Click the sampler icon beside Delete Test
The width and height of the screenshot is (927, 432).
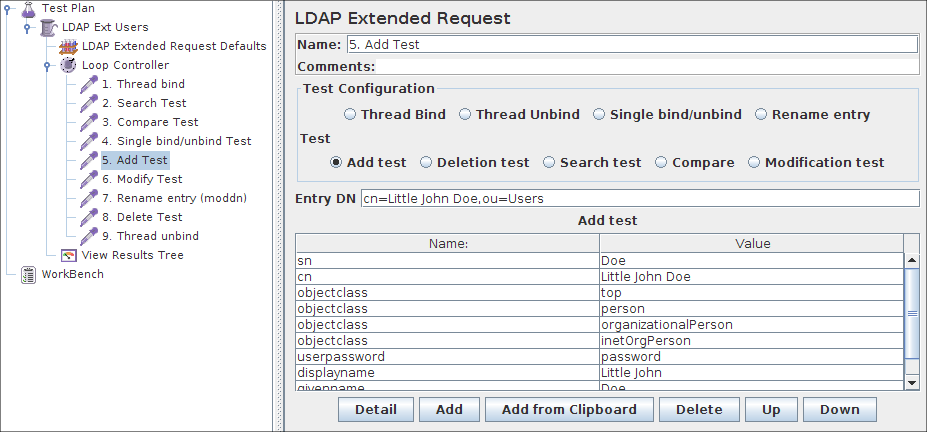point(88,217)
